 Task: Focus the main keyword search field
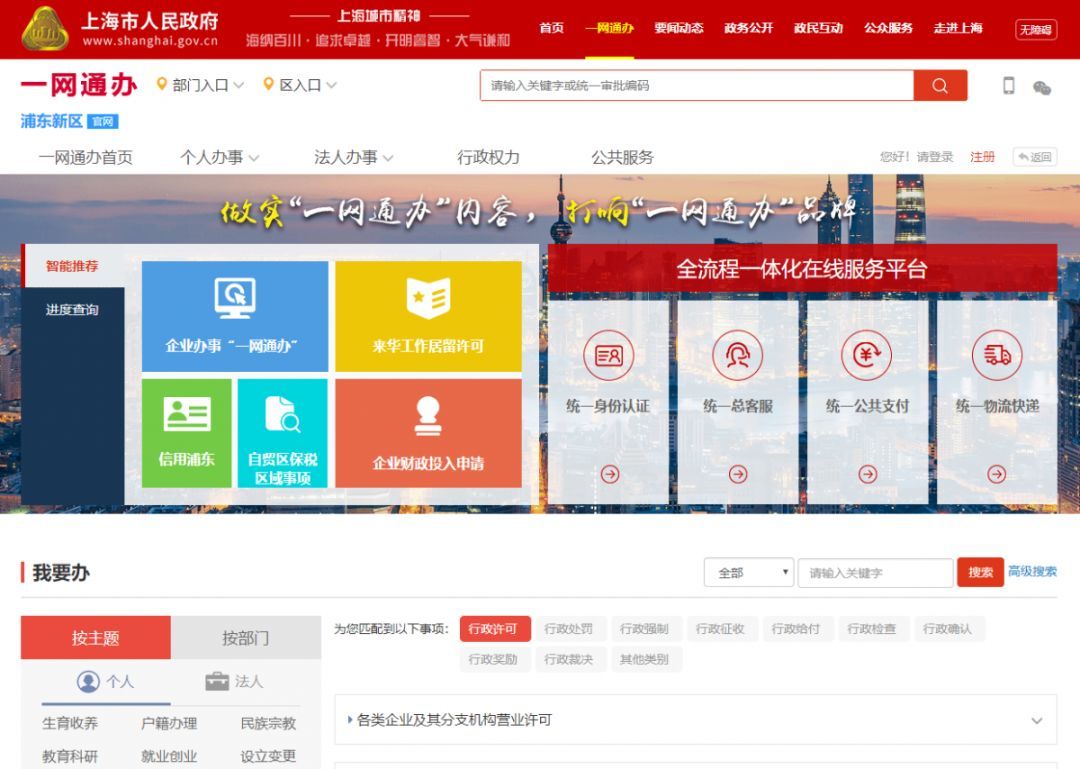[697, 85]
